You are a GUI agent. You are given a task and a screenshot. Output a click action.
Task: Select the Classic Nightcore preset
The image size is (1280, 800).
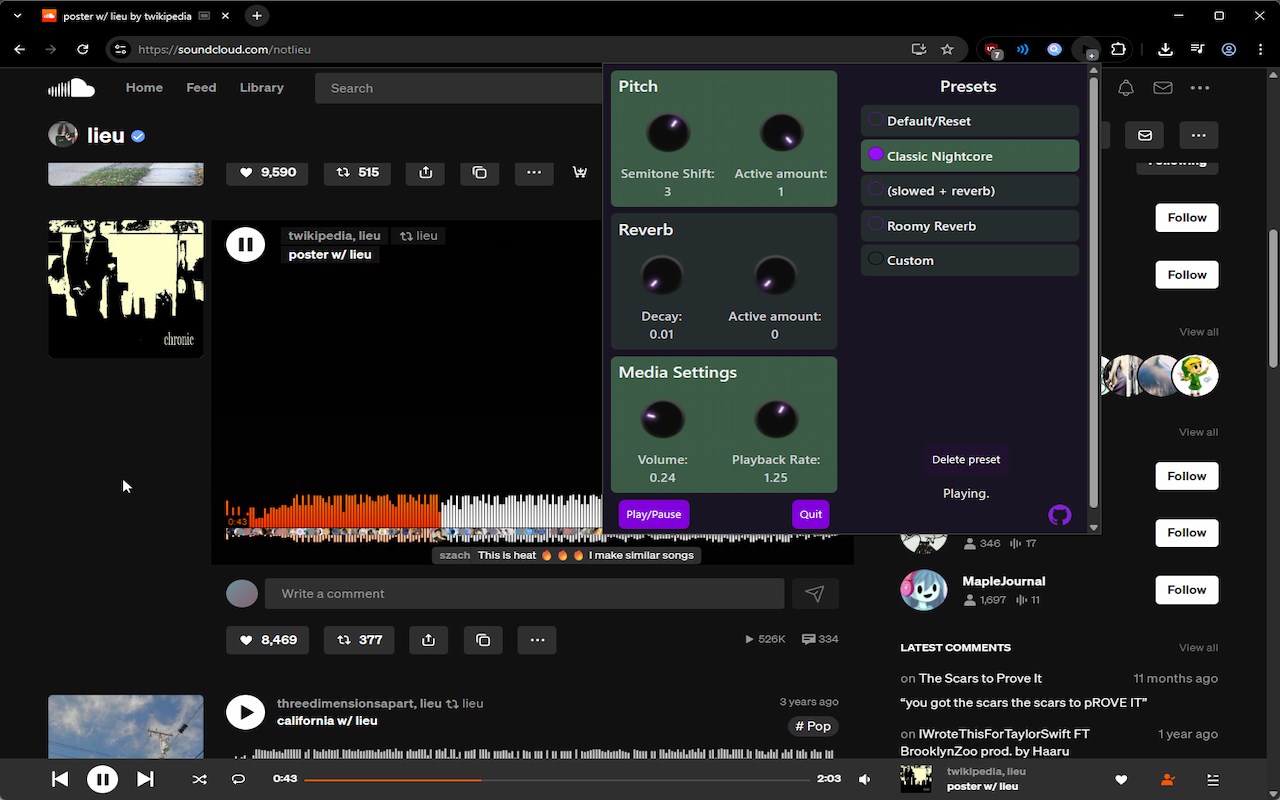click(970, 156)
